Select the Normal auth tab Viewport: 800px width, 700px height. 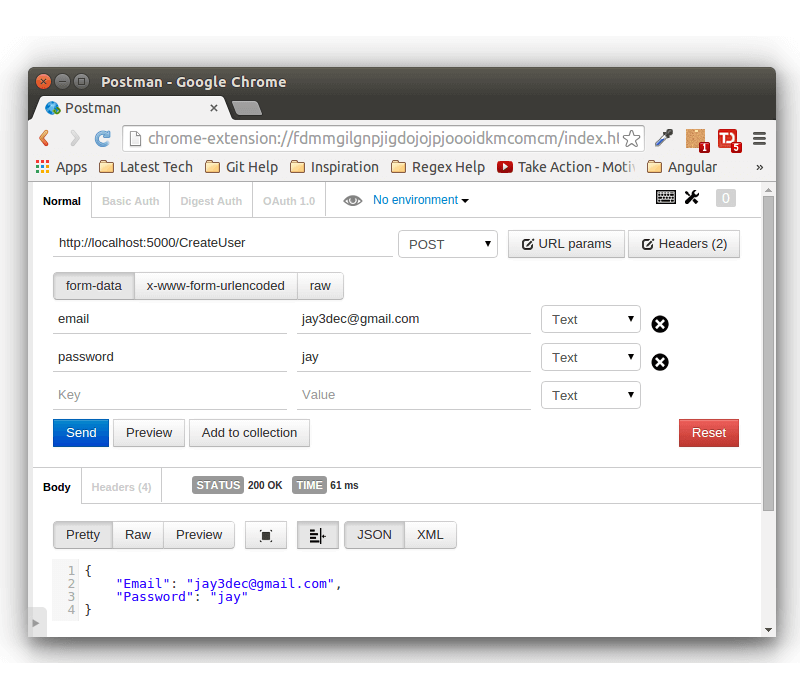pos(62,201)
